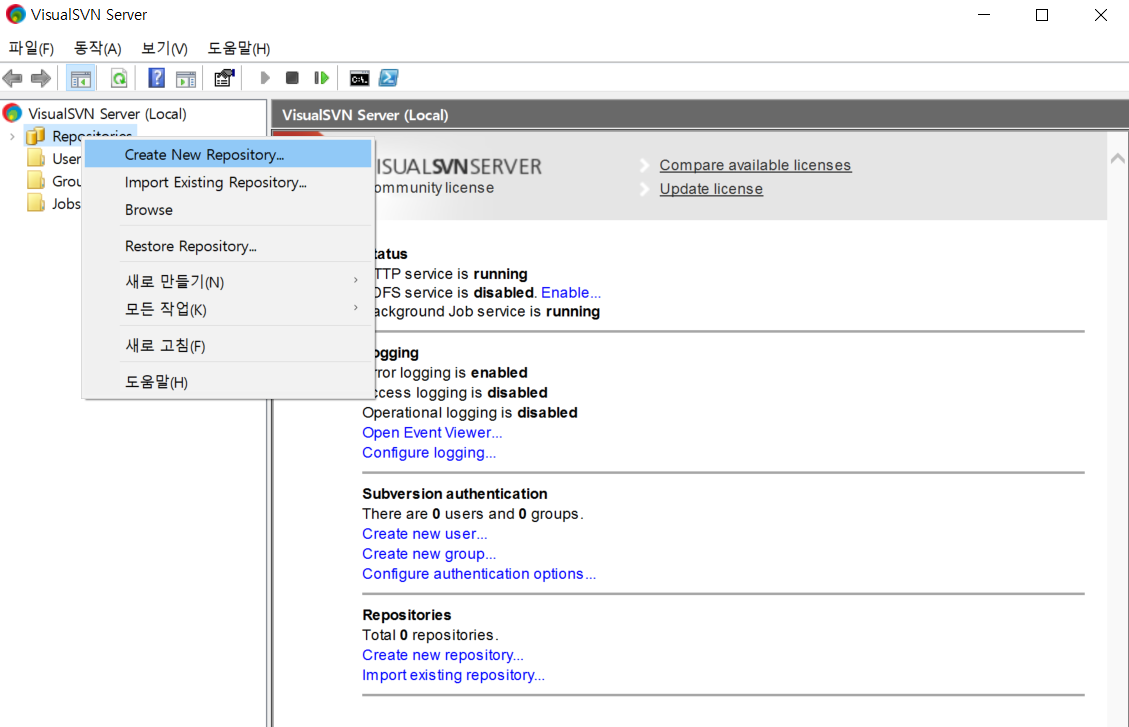
Task: Choose Restore Repository... in context menu
Action: coord(228,246)
